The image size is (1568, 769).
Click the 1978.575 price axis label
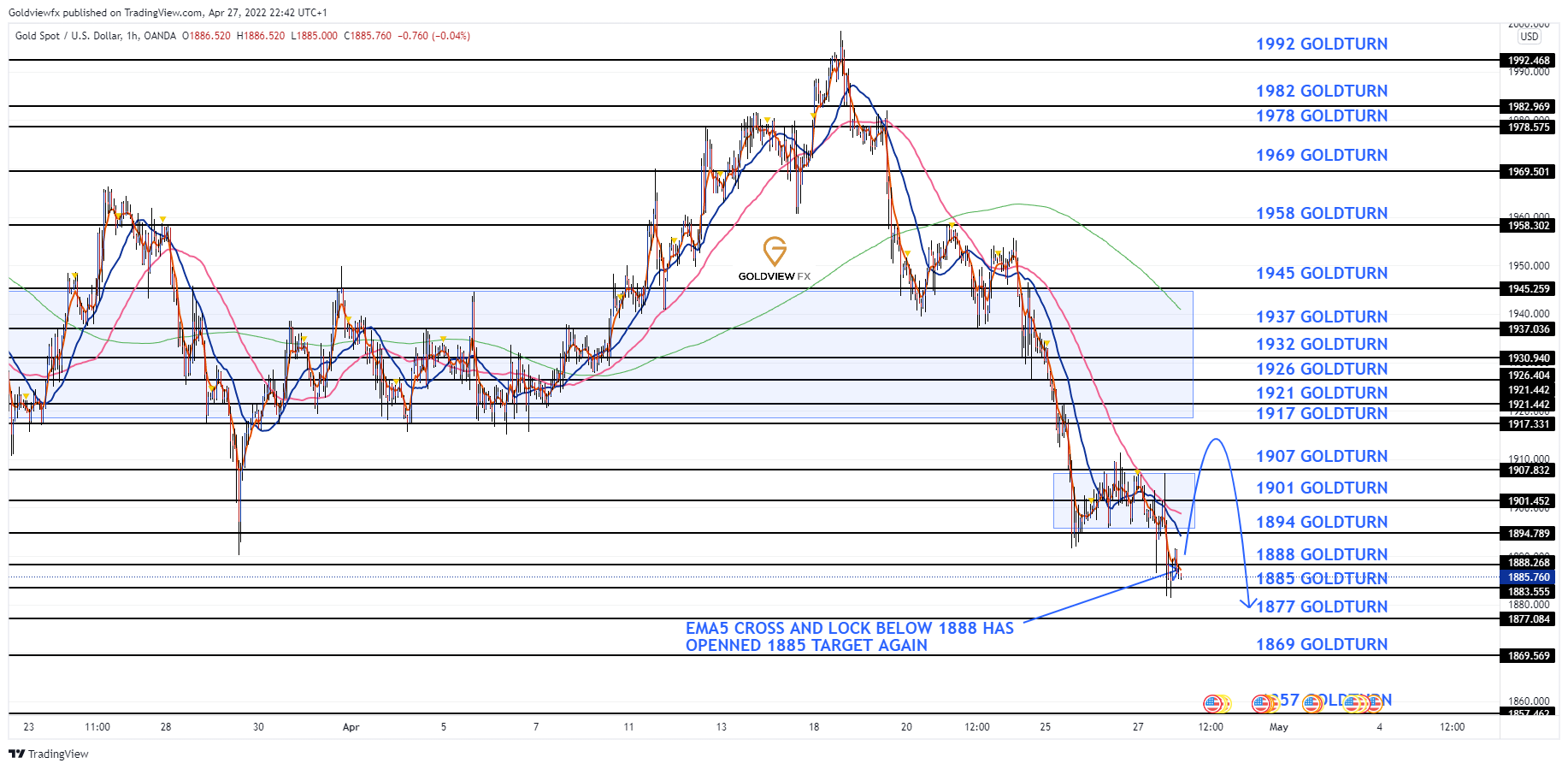click(1529, 127)
